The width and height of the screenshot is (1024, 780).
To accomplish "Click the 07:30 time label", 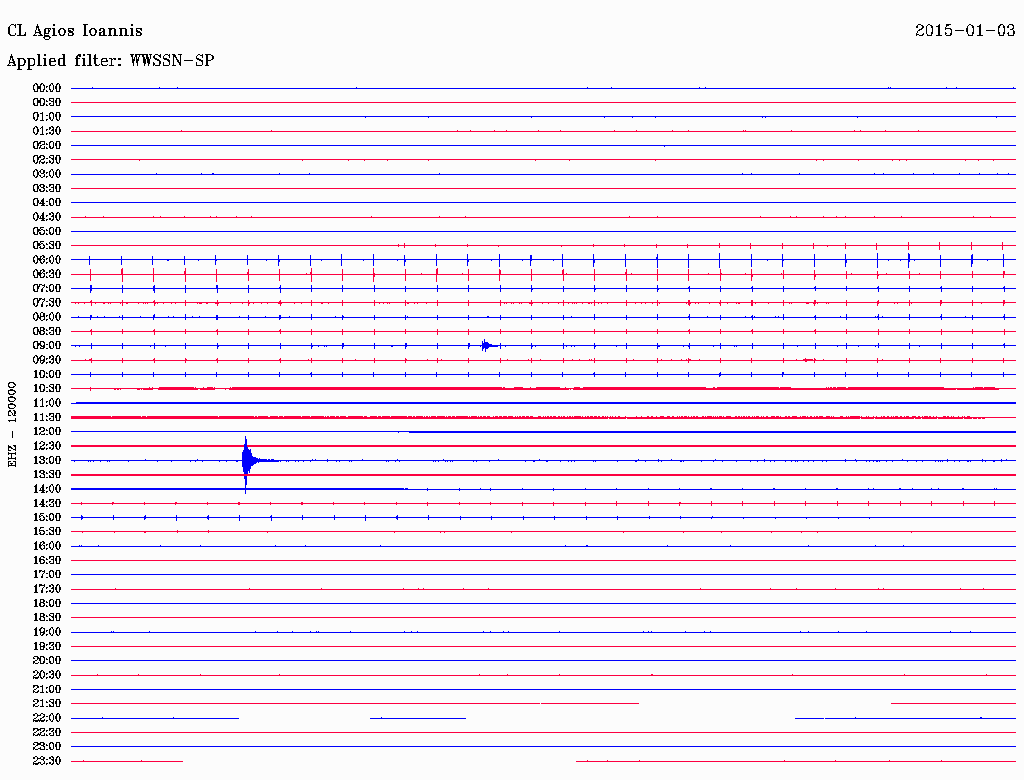I will pos(47,302).
